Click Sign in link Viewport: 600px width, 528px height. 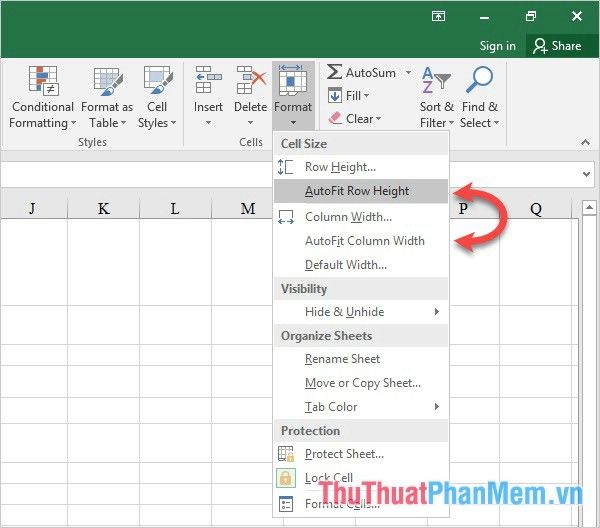click(497, 46)
